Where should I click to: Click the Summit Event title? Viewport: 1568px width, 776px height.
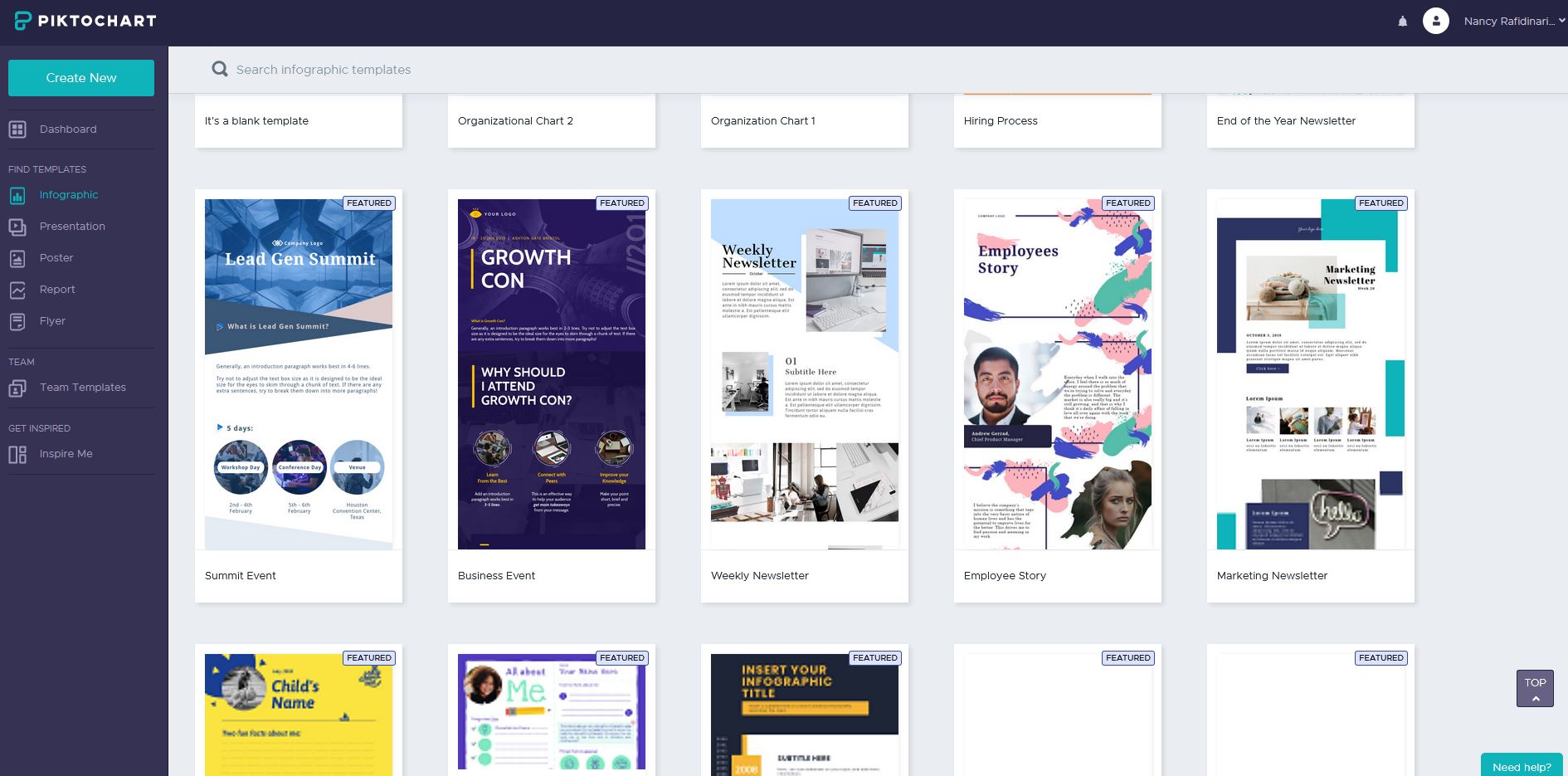pos(241,576)
